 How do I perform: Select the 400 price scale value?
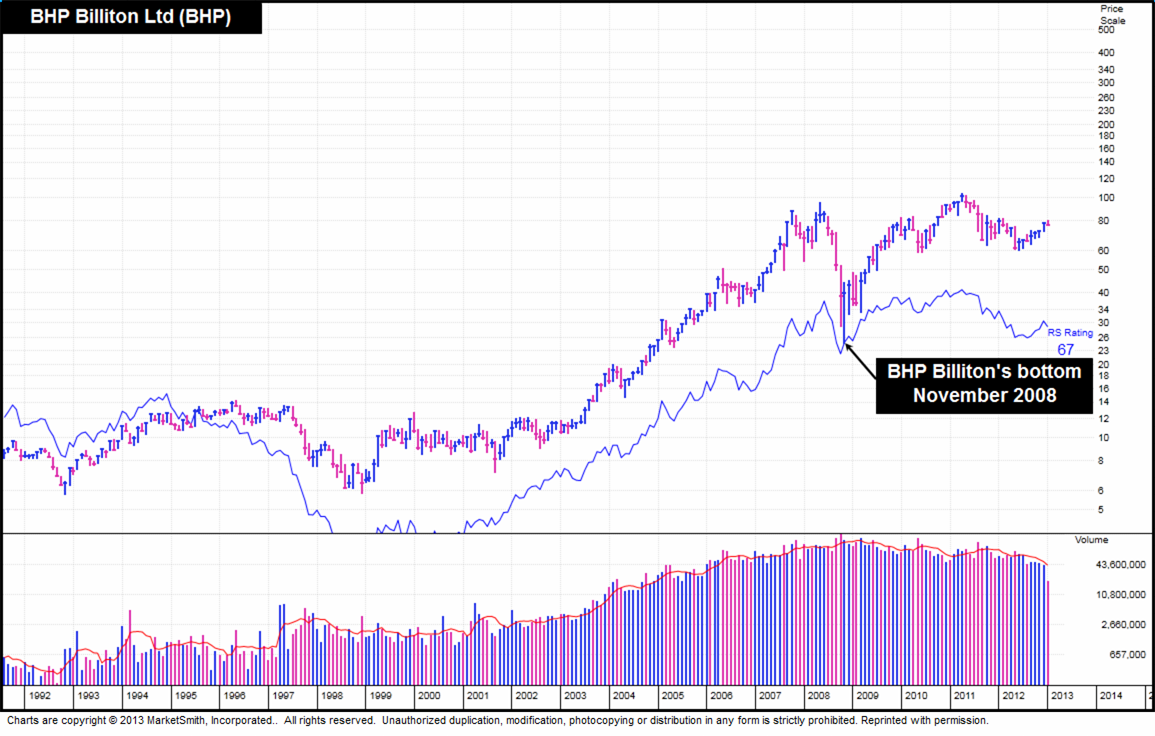pyautogui.click(x=1106, y=53)
